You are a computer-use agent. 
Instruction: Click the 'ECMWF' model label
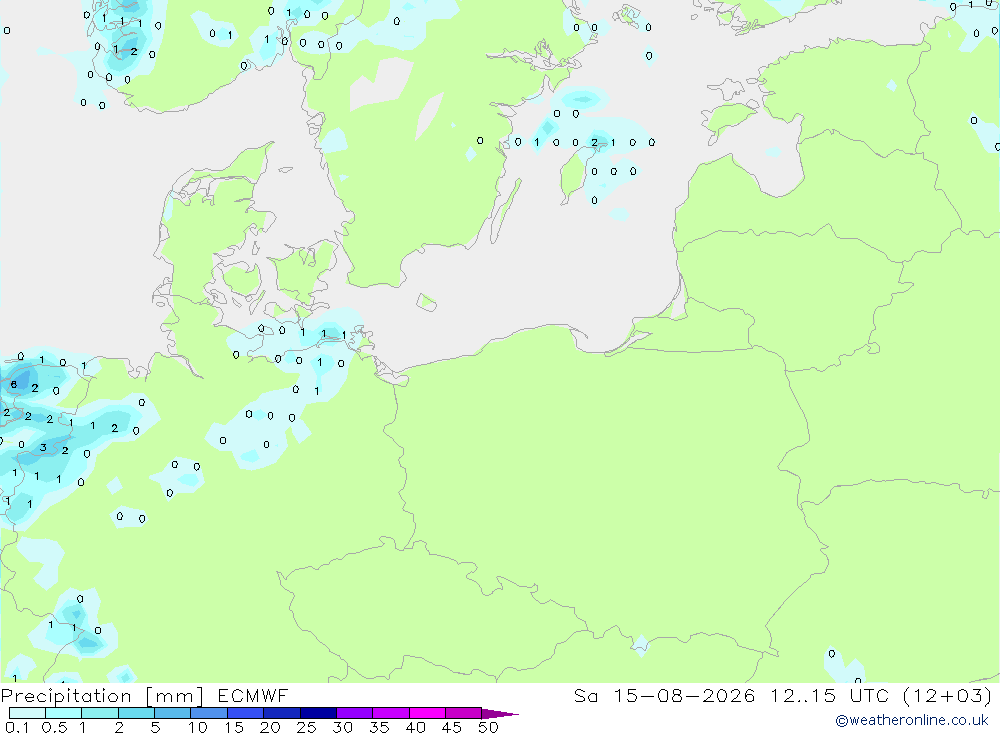click(253, 695)
